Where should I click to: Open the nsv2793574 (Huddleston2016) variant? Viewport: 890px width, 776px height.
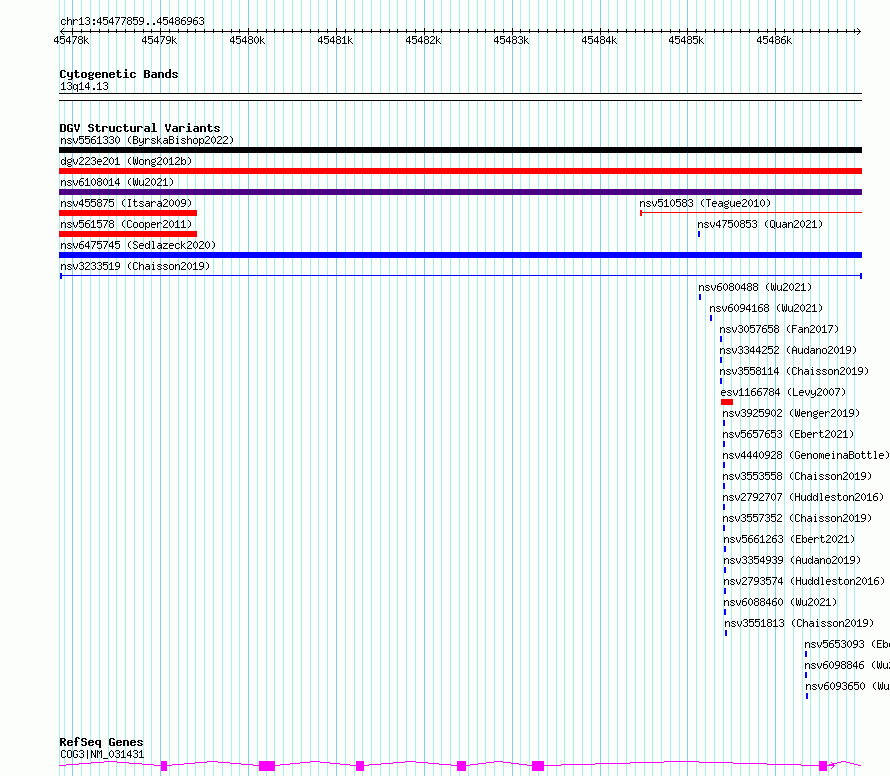click(x=804, y=581)
